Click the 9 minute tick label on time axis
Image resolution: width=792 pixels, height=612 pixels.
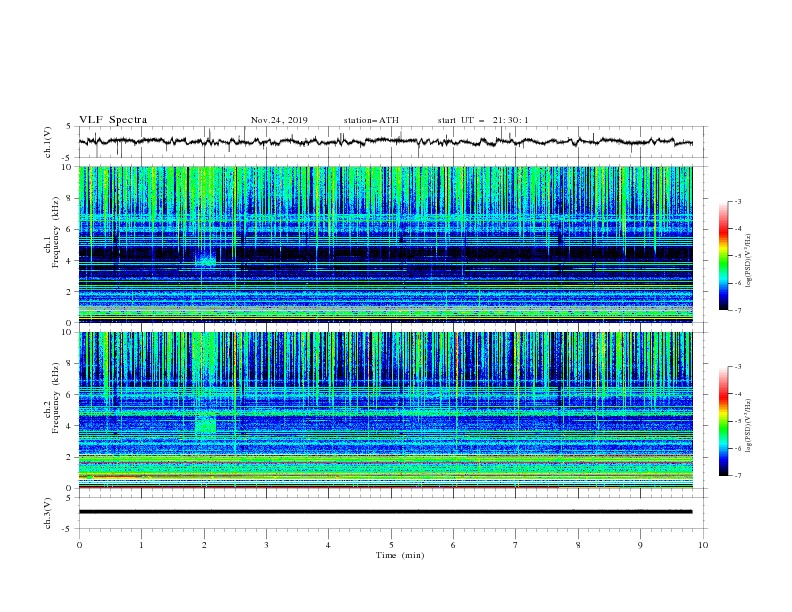(x=640, y=545)
